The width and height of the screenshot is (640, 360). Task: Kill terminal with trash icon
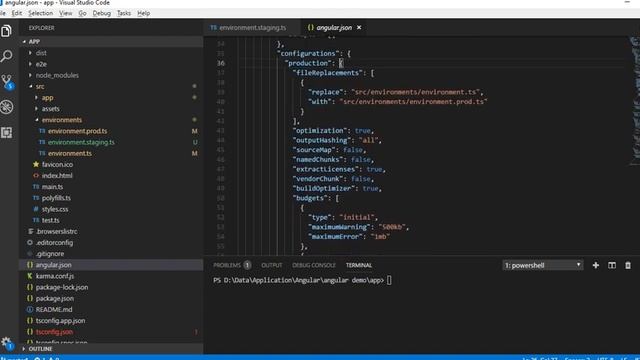pos(628,265)
